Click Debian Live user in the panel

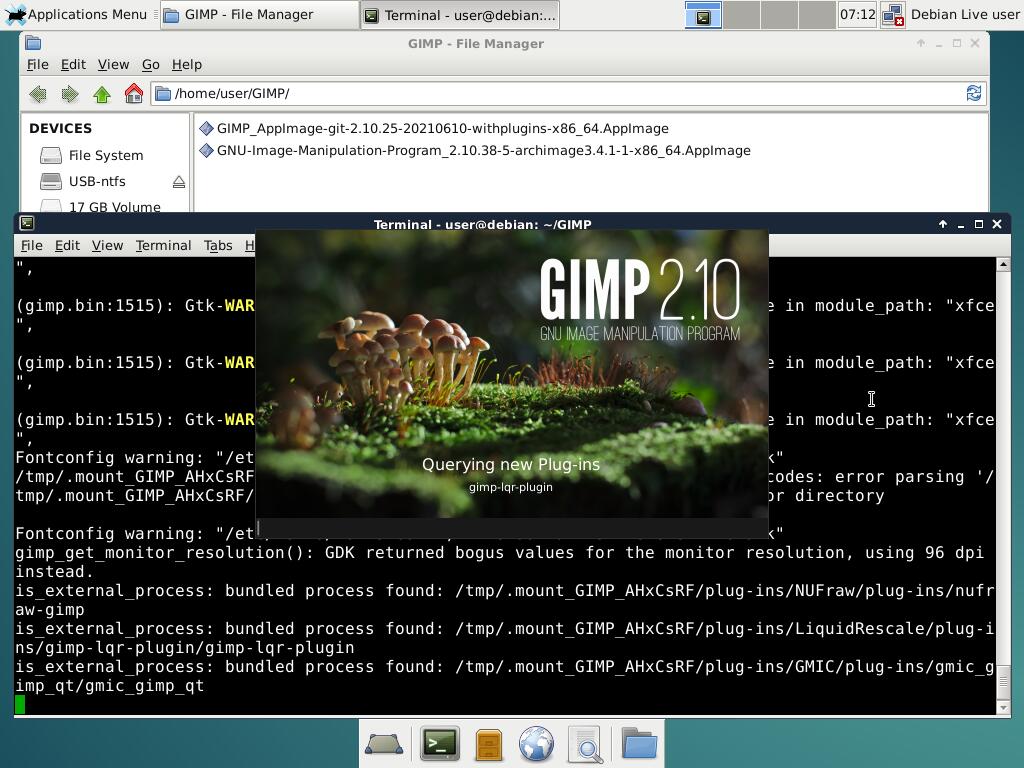tap(965, 14)
